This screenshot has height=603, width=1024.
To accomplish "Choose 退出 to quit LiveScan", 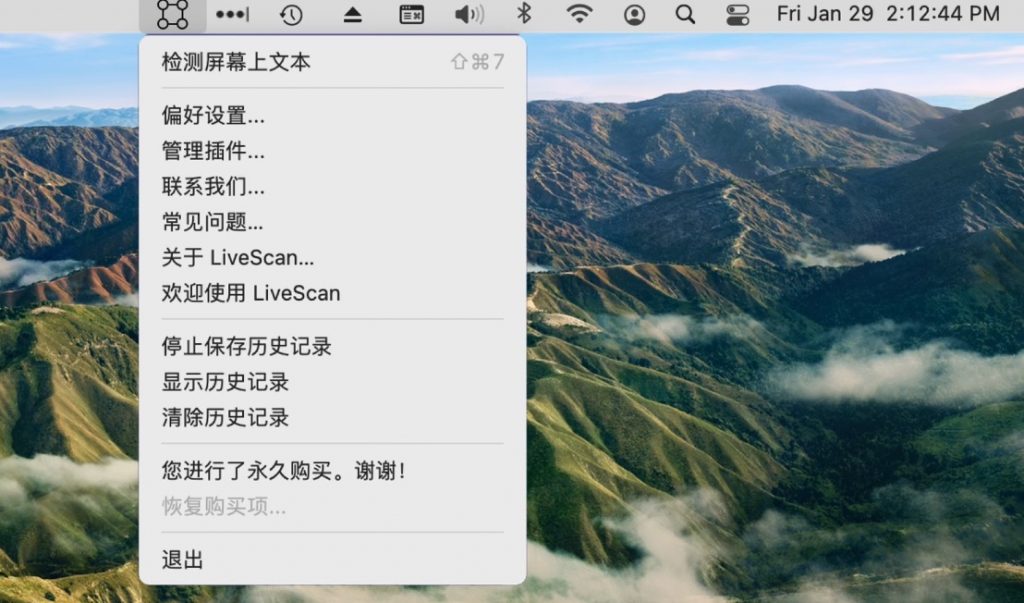I will pos(332,560).
